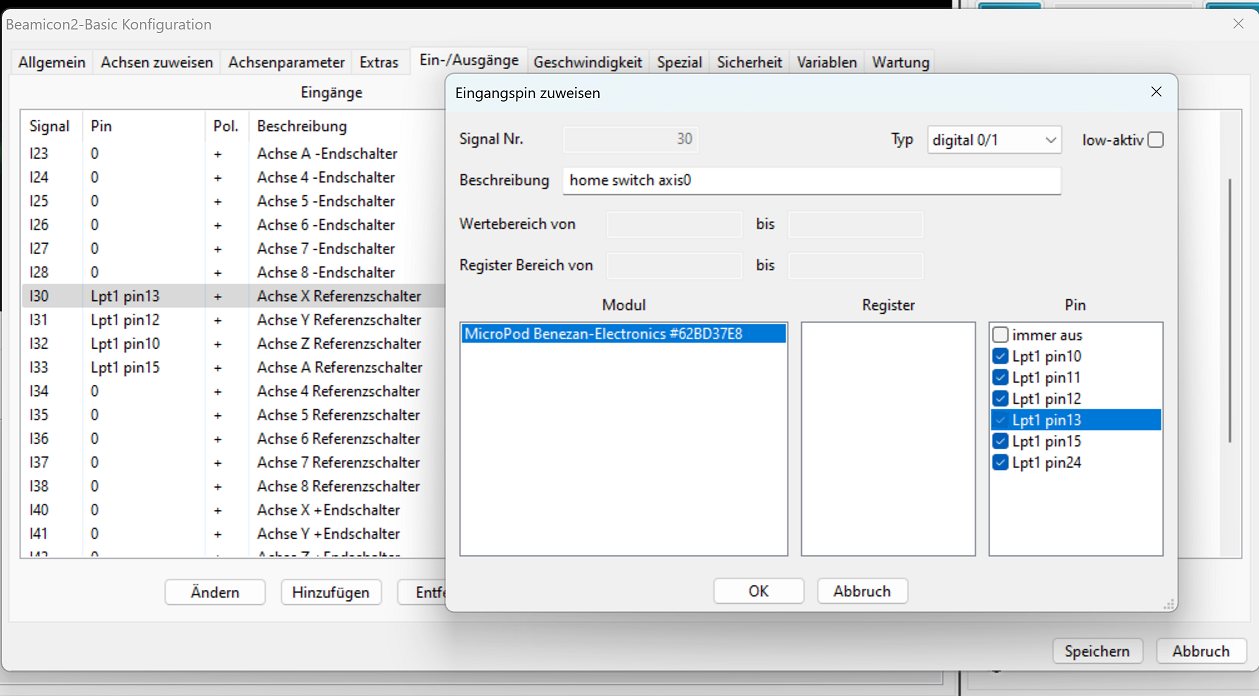Click the Speichern button

(1097, 651)
